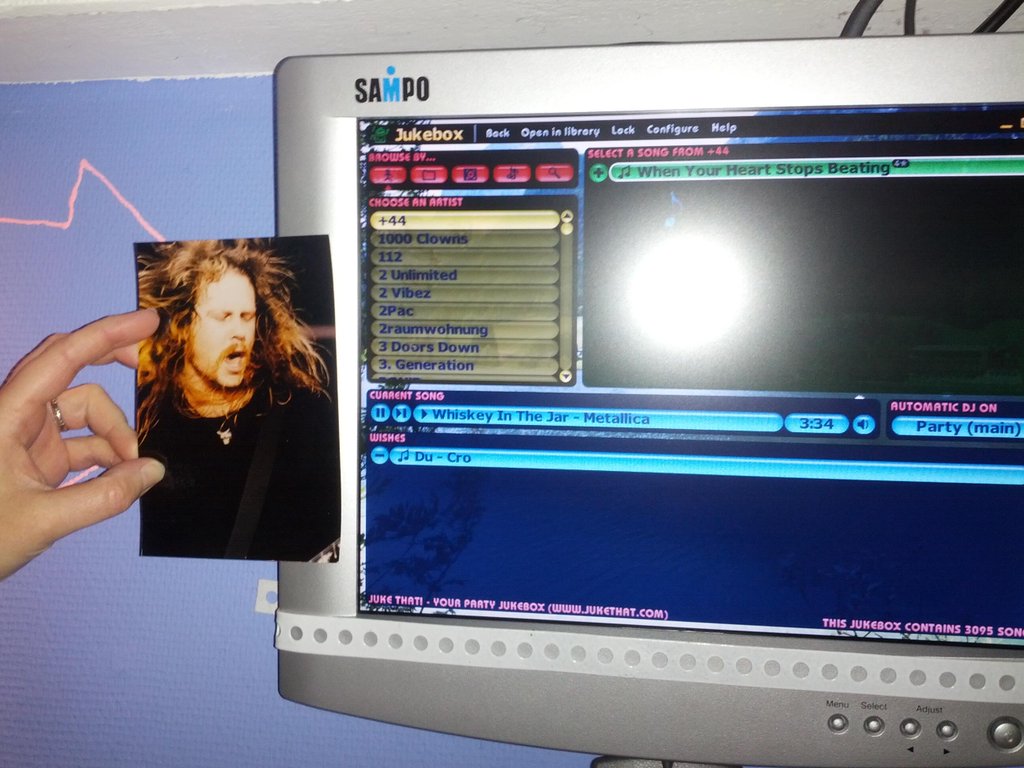
Task: Pause the current song
Action: (x=379, y=413)
